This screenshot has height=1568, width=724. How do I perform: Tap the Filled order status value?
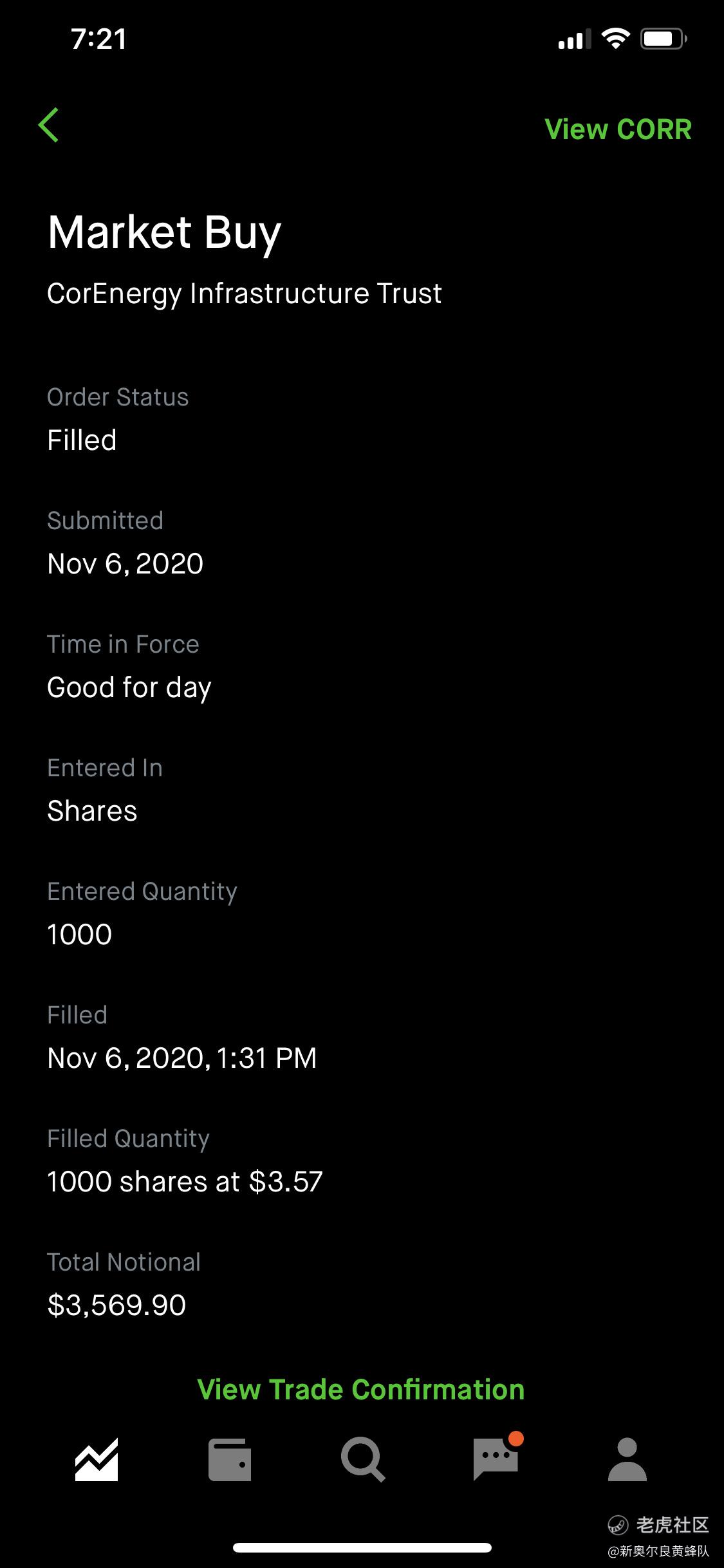pyautogui.click(x=82, y=440)
